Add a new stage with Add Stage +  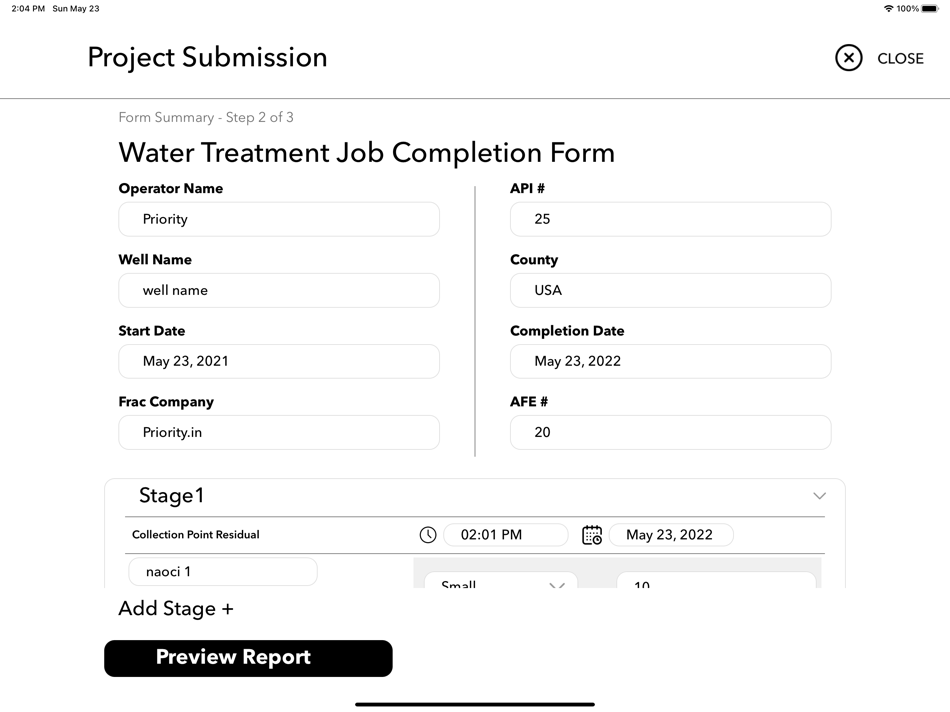[x=176, y=608]
